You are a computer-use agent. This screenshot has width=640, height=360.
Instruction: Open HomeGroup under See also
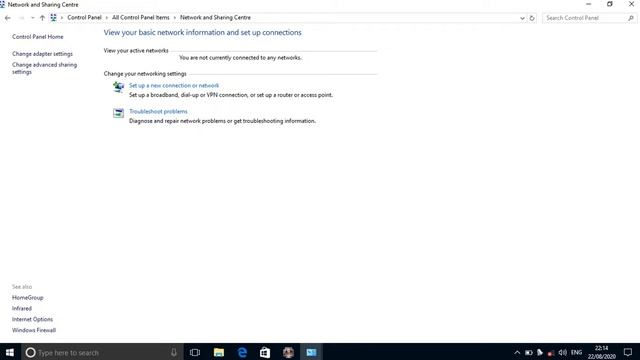tap(27, 298)
